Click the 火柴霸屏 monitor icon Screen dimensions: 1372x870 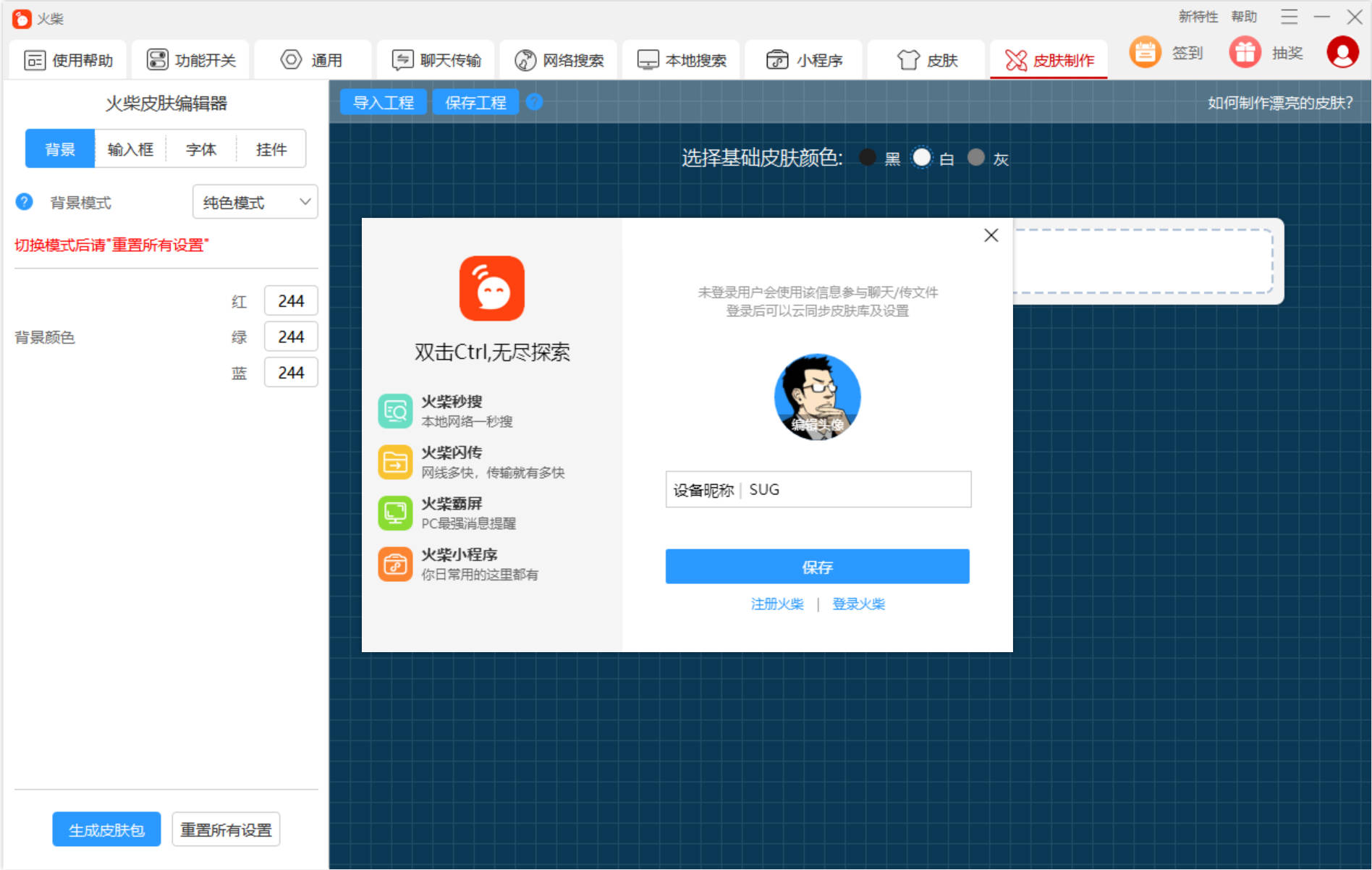[395, 513]
